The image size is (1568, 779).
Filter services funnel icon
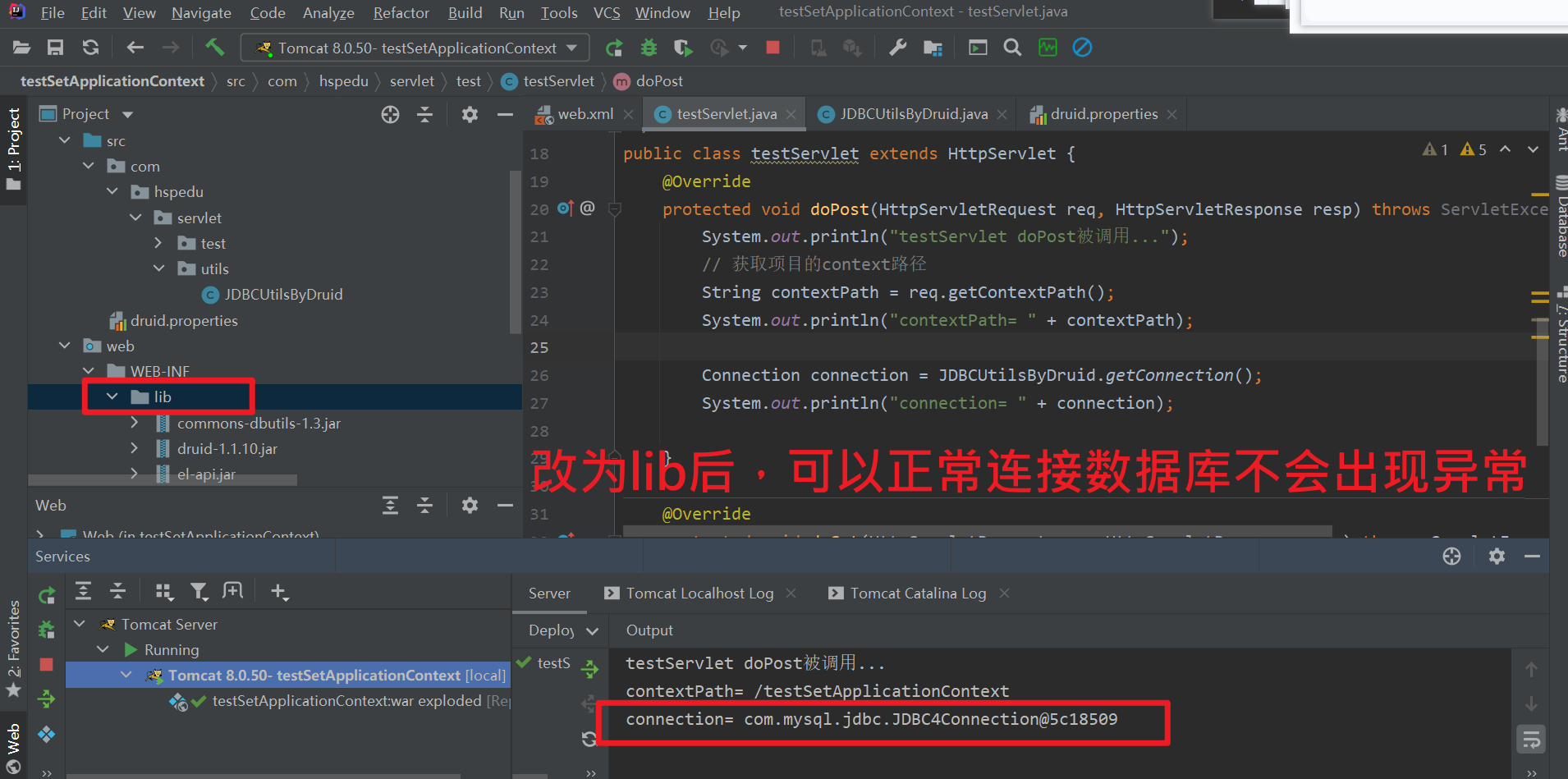pos(199,591)
